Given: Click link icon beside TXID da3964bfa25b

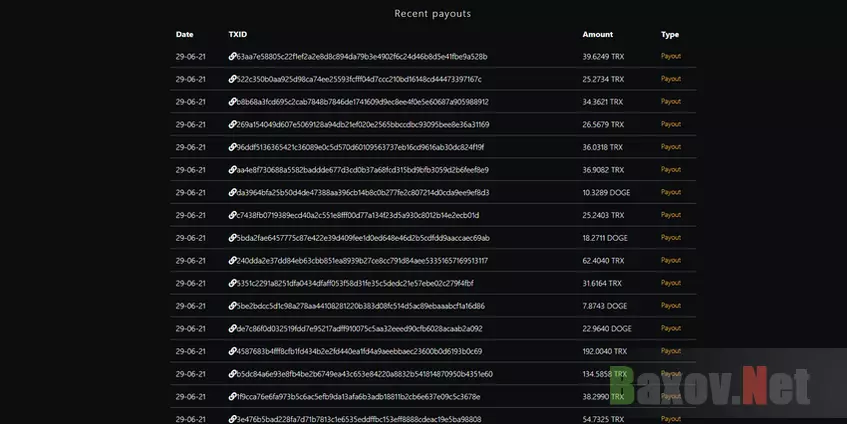Looking at the screenshot, I should (x=232, y=192).
